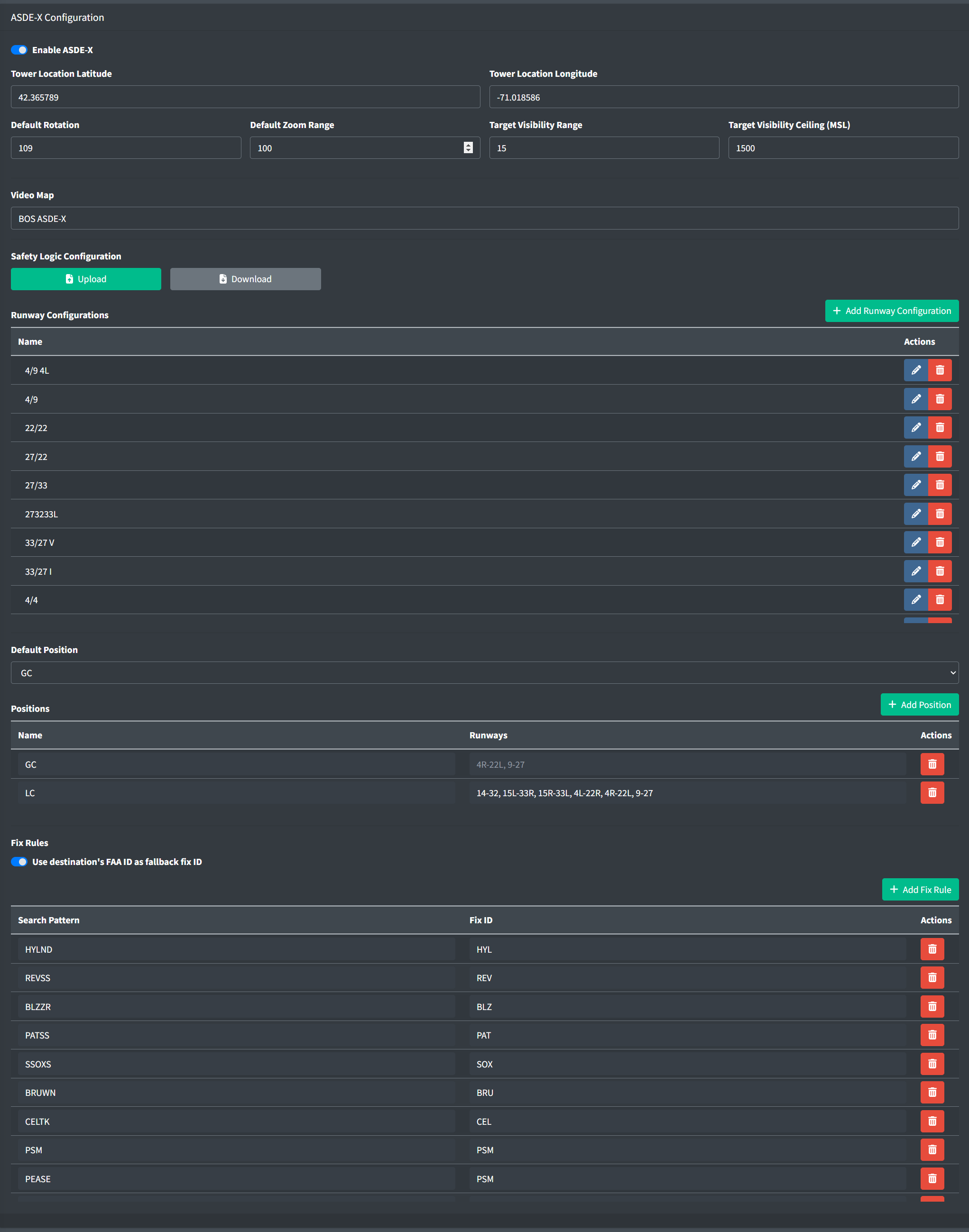Edit the 4/4 runway configuration
Image resolution: width=969 pixels, height=1232 pixels.
pos(916,599)
